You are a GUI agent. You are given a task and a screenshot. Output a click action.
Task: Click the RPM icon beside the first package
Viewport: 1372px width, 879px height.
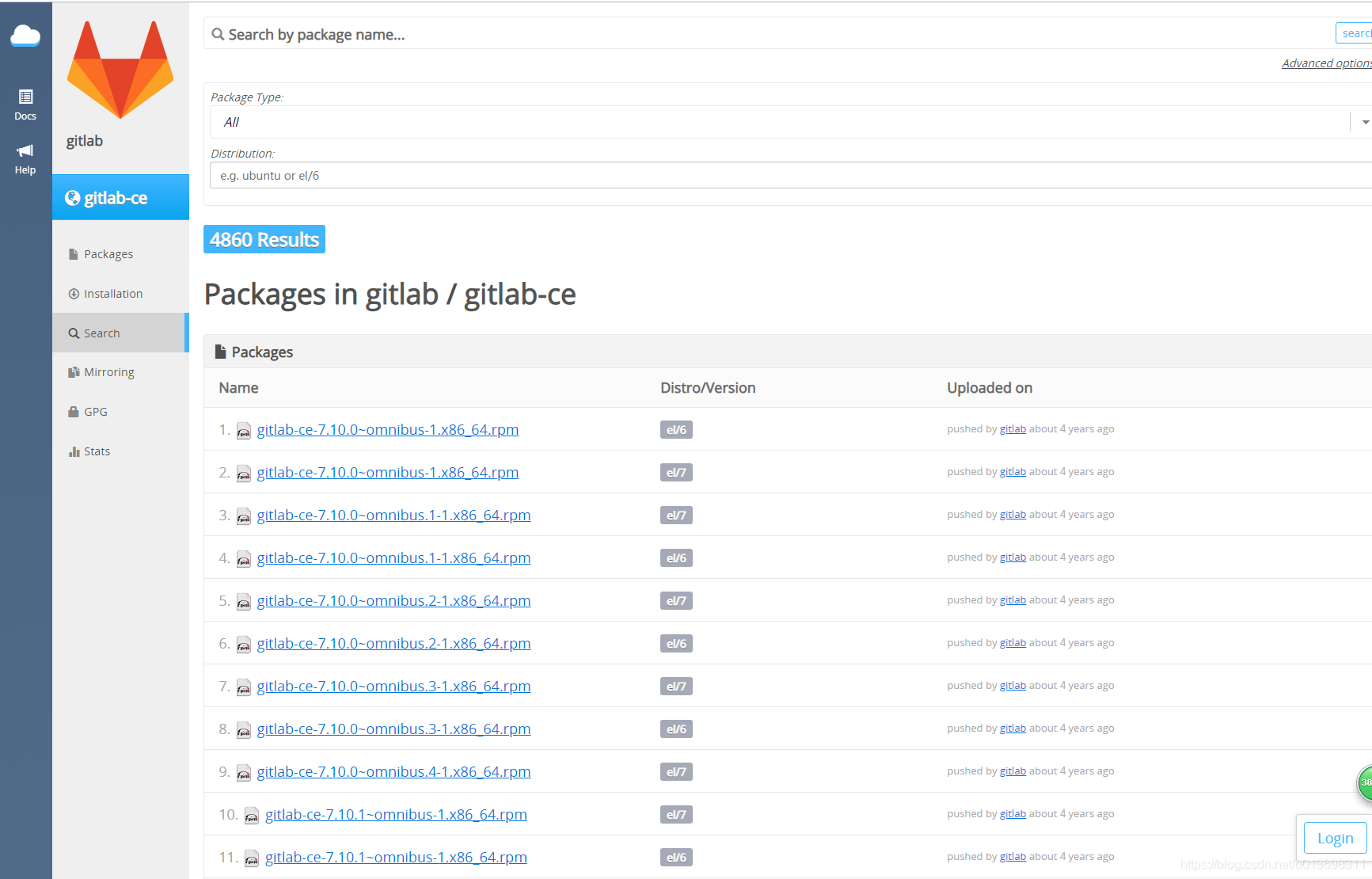(243, 430)
